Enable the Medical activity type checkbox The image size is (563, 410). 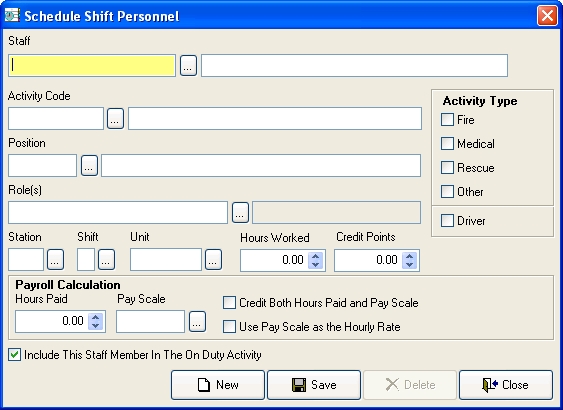tap(447, 144)
